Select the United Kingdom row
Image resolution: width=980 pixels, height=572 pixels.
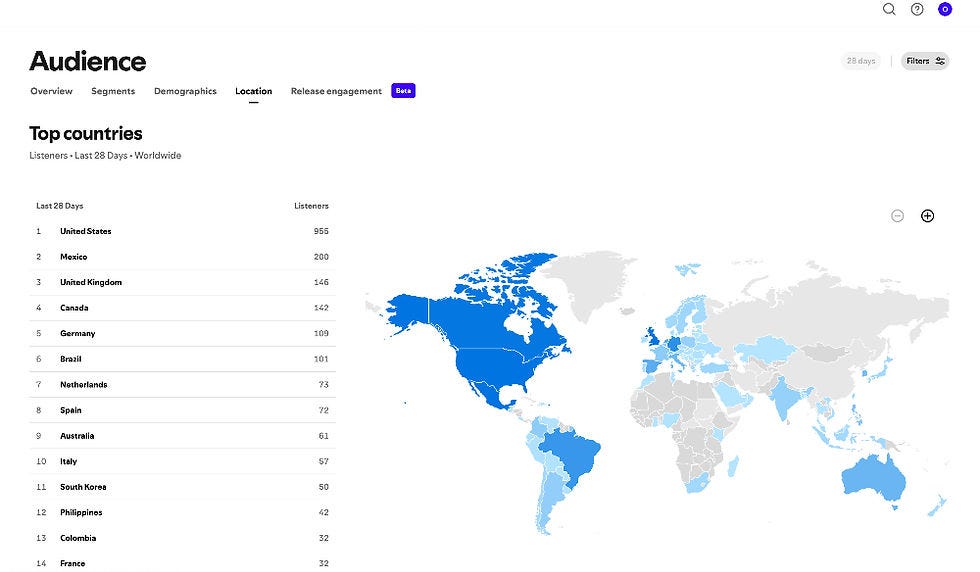coord(182,283)
